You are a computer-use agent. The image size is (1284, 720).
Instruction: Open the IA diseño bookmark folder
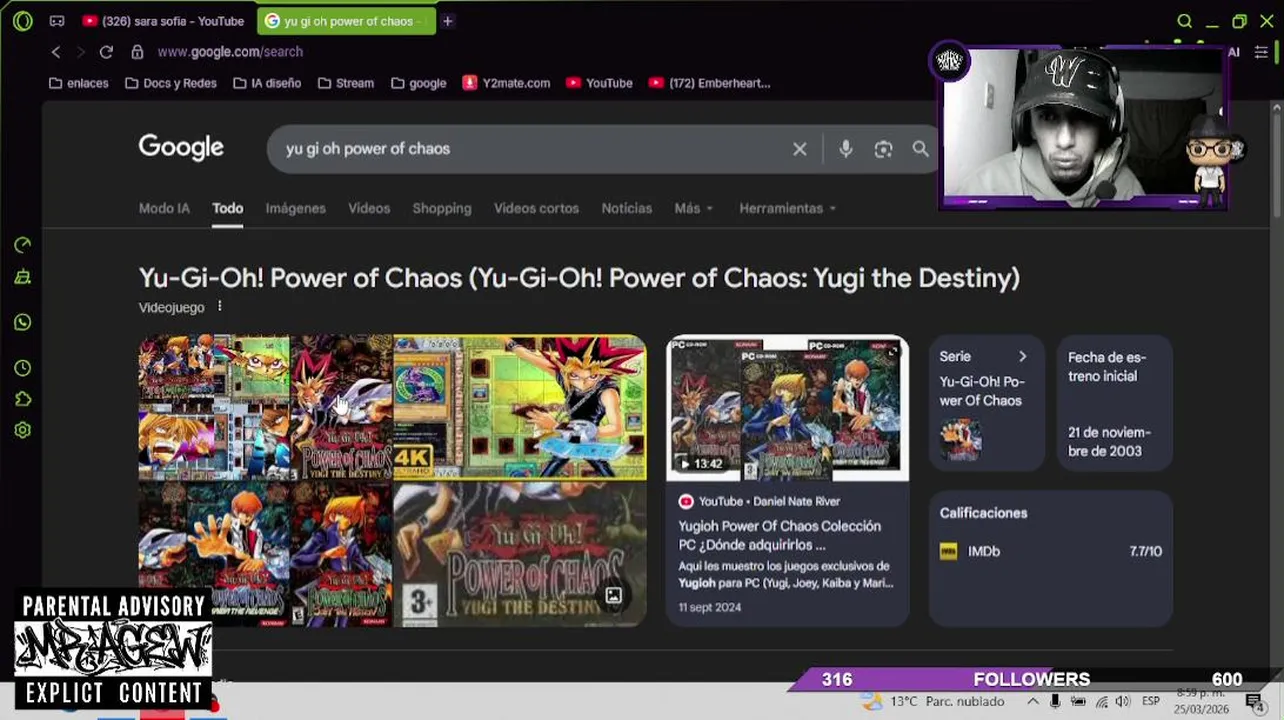click(x=267, y=83)
